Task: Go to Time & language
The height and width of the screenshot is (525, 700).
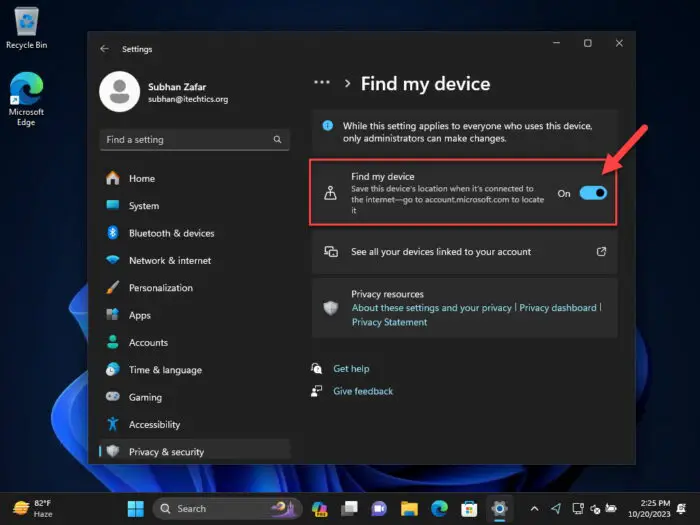Action: click(x=195, y=370)
